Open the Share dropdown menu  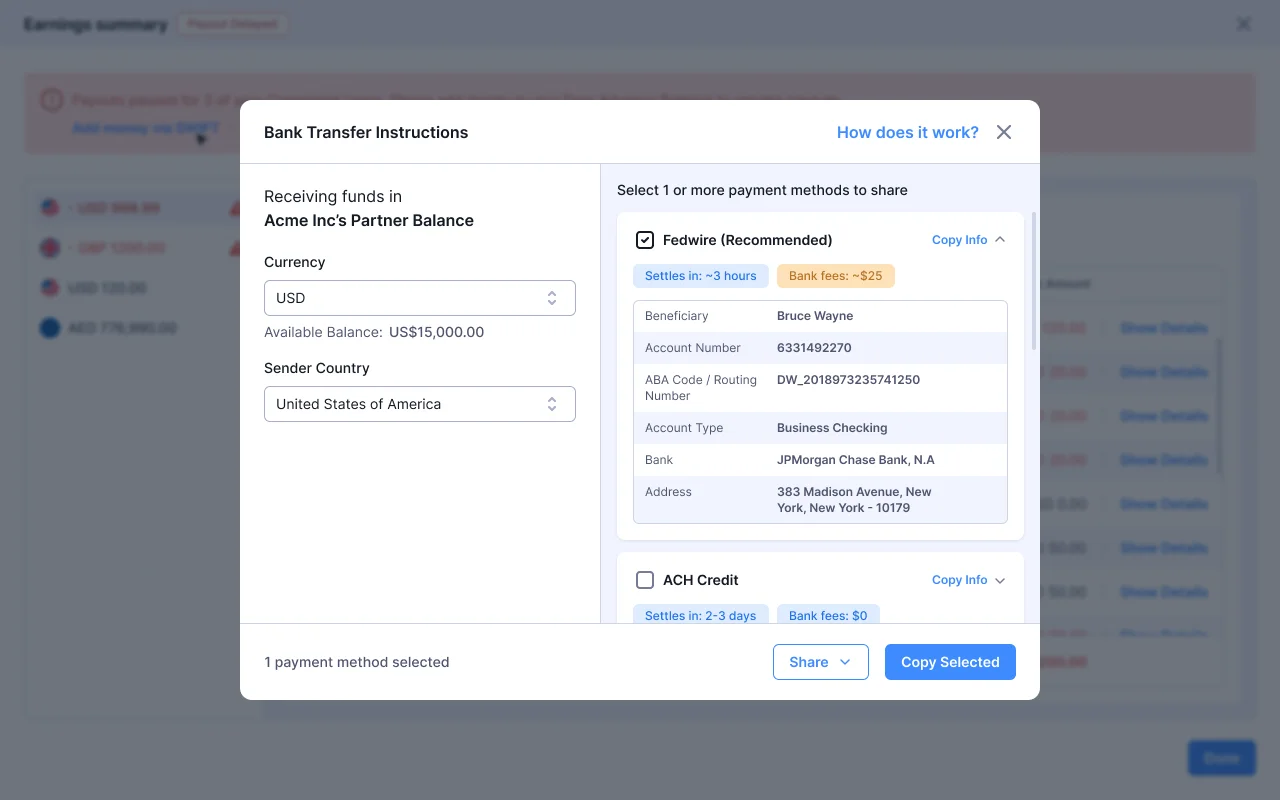click(x=820, y=661)
